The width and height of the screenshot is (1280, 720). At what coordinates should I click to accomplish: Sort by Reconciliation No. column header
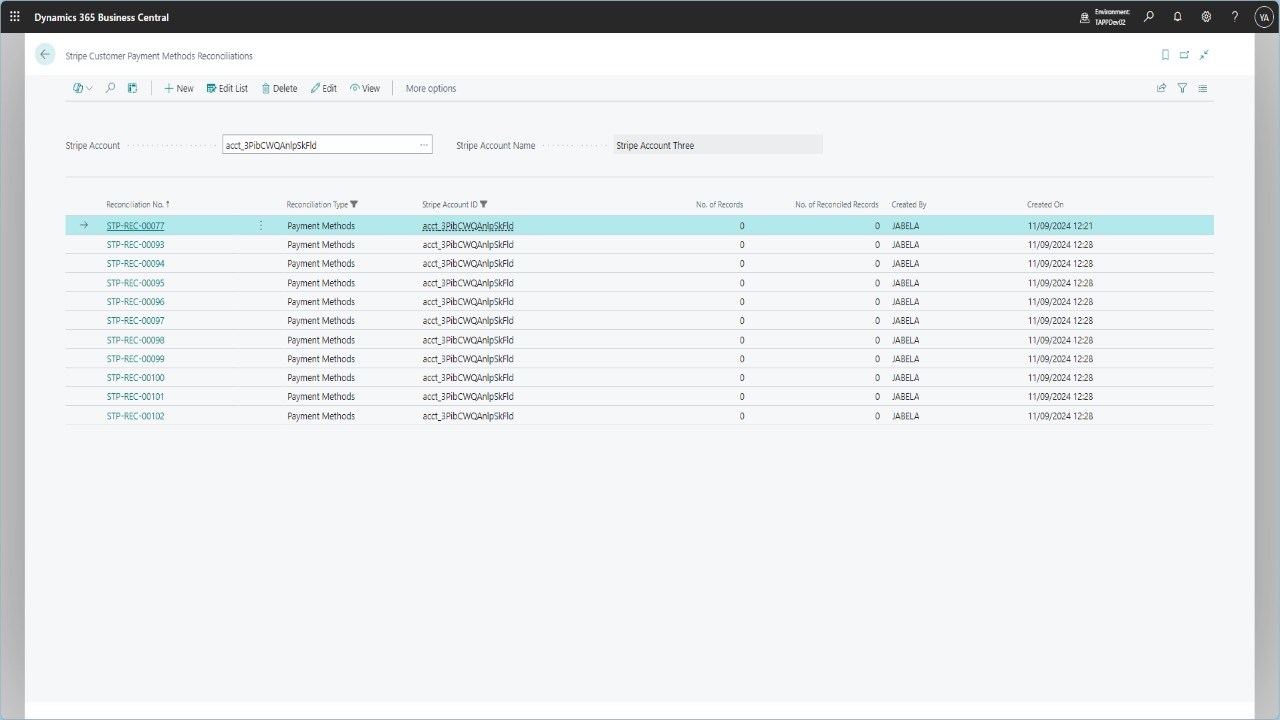tap(138, 204)
